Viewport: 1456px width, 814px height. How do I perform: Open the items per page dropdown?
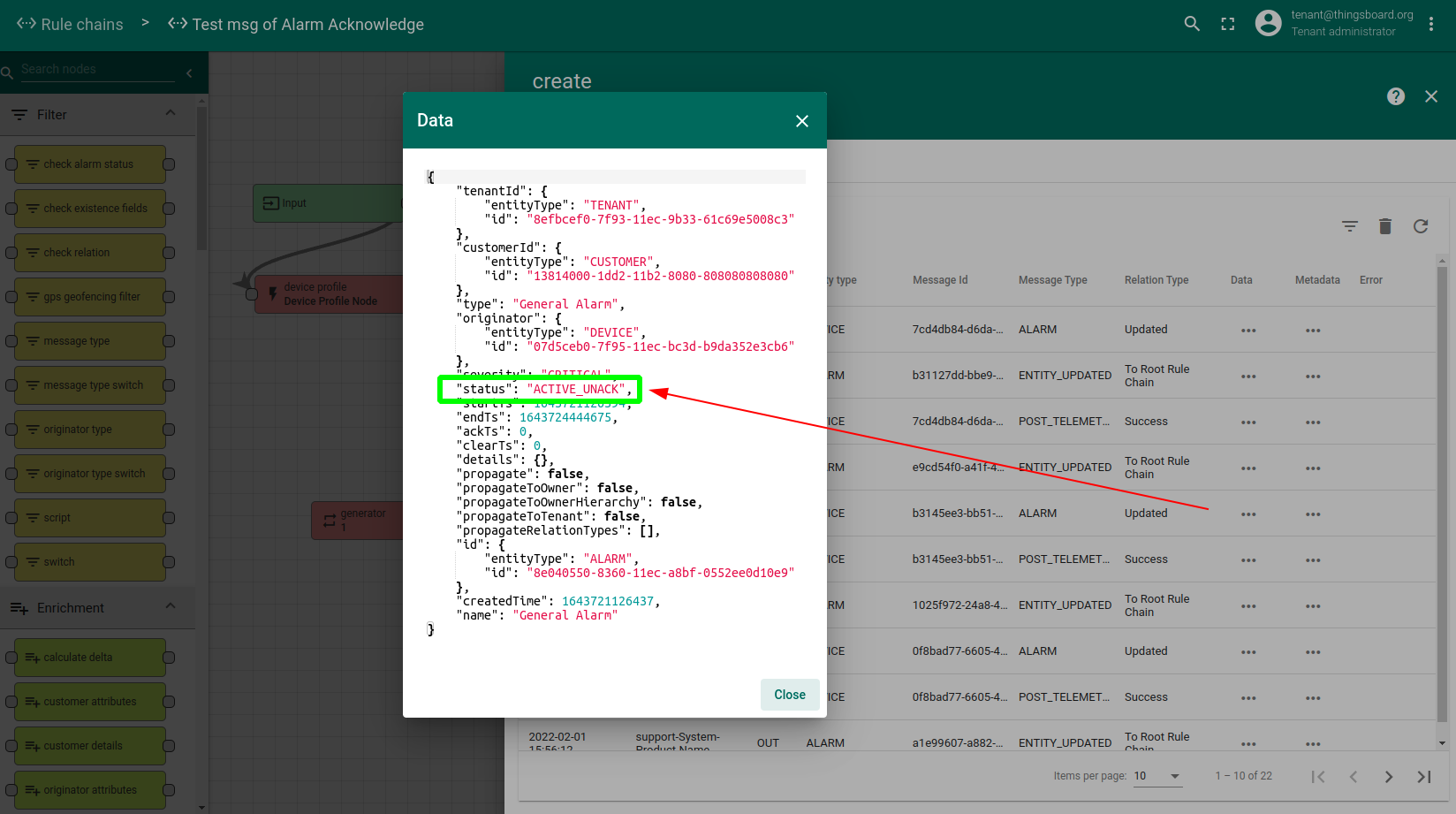pos(1157,776)
